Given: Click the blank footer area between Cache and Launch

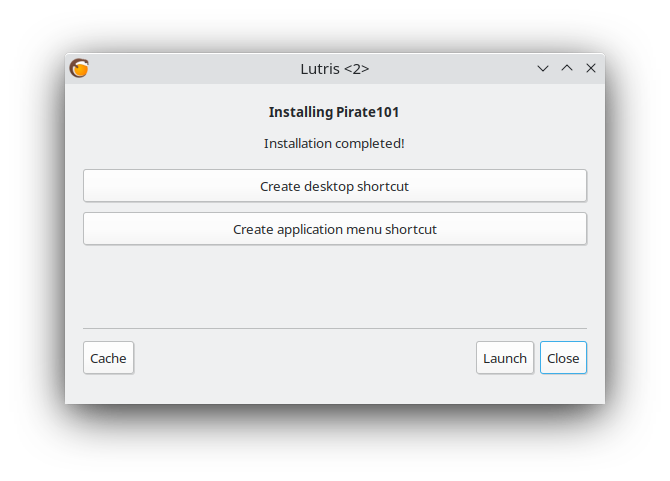Looking at the screenshot, I should coord(300,358).
